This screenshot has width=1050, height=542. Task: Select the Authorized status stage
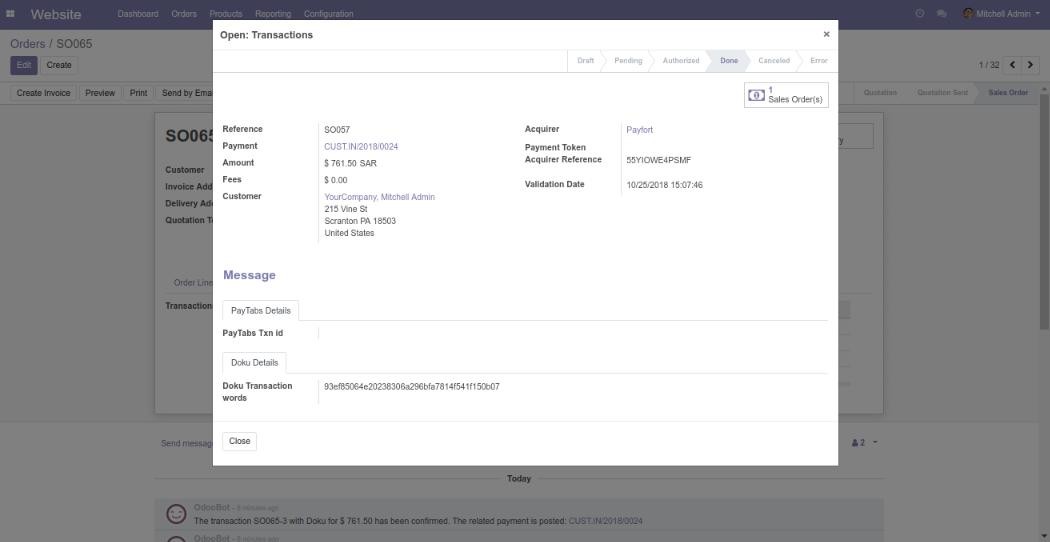[681, 60]
